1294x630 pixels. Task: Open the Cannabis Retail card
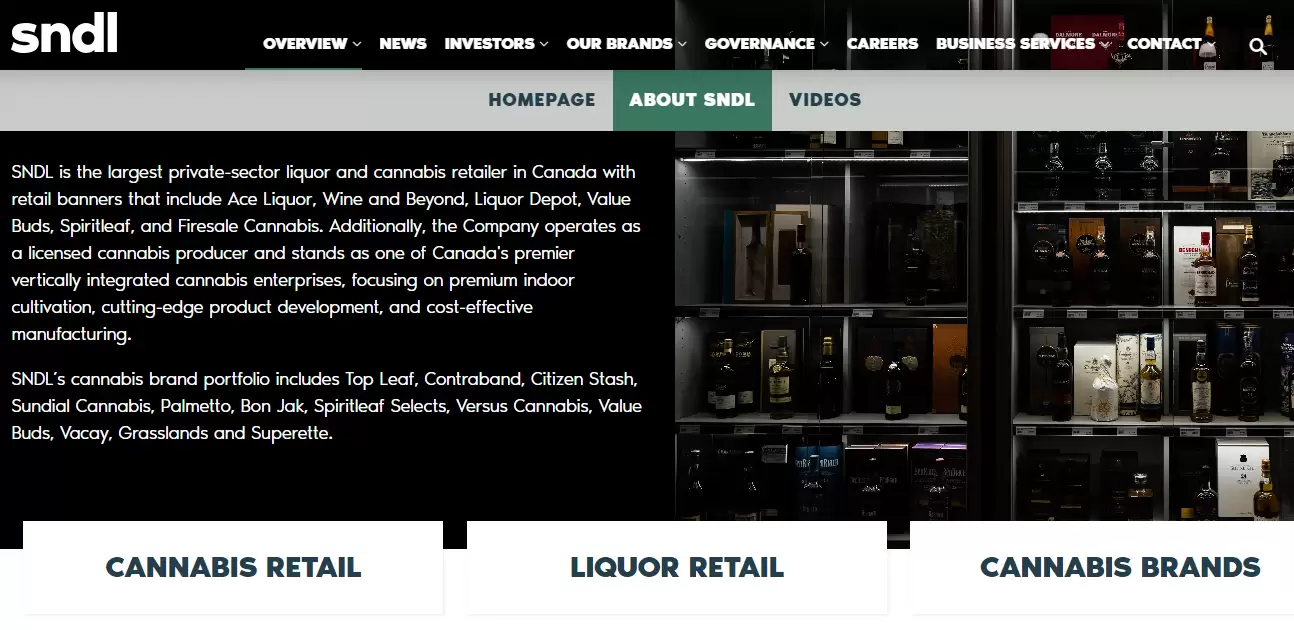pos(233,567)
